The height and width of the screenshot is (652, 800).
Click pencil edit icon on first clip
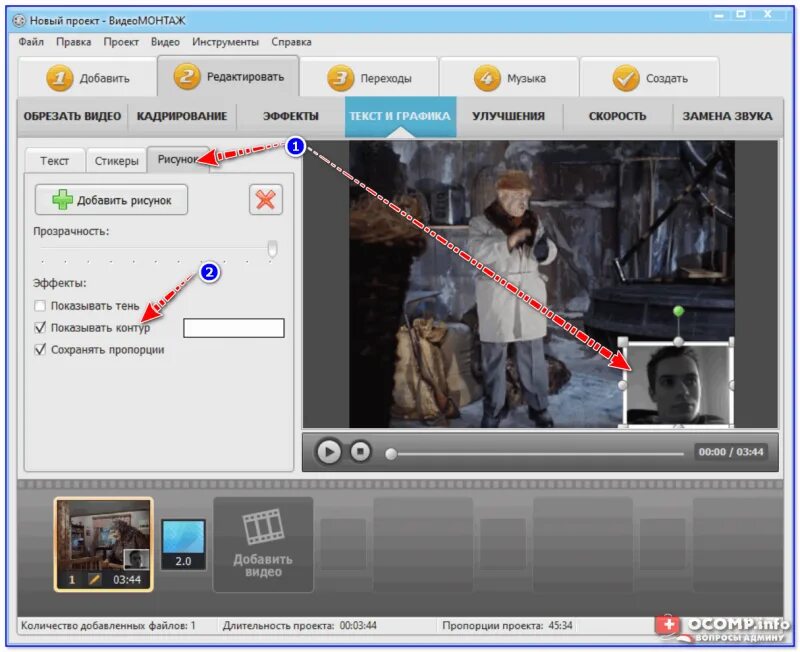pyautogui.click(x=94, y=579)
